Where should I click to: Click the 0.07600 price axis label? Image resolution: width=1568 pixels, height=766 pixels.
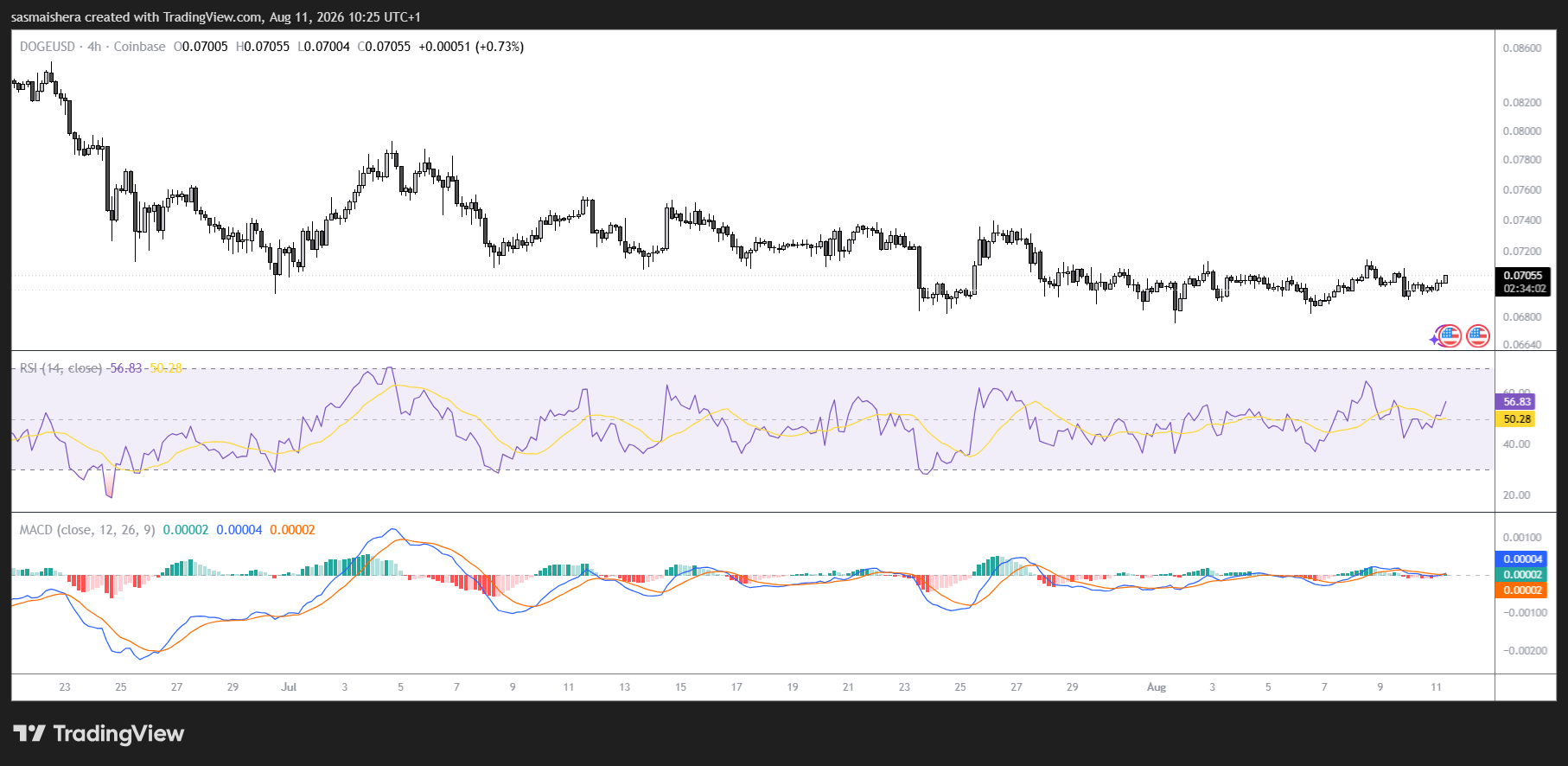click(1522, 190)
